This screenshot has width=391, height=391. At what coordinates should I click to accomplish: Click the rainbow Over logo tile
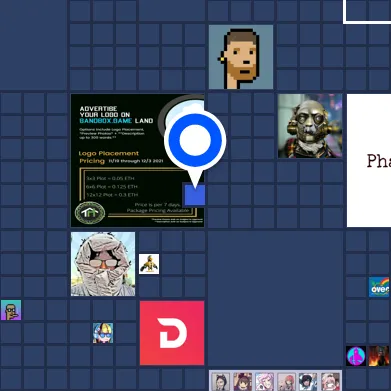pyautogui.click(x=379, y=287)
